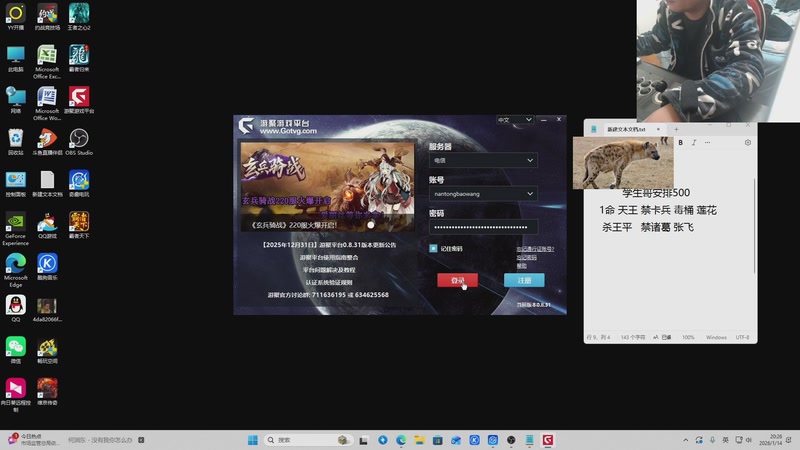800x450 pixels.
Task: Toggle bold formatting in Notepad
Action: click(x=680, y=143)
